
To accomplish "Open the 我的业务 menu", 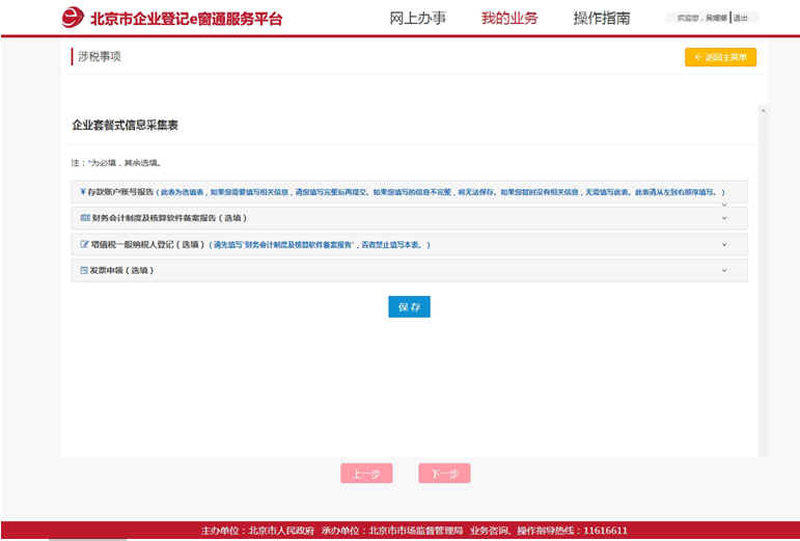I will point(509,18).
